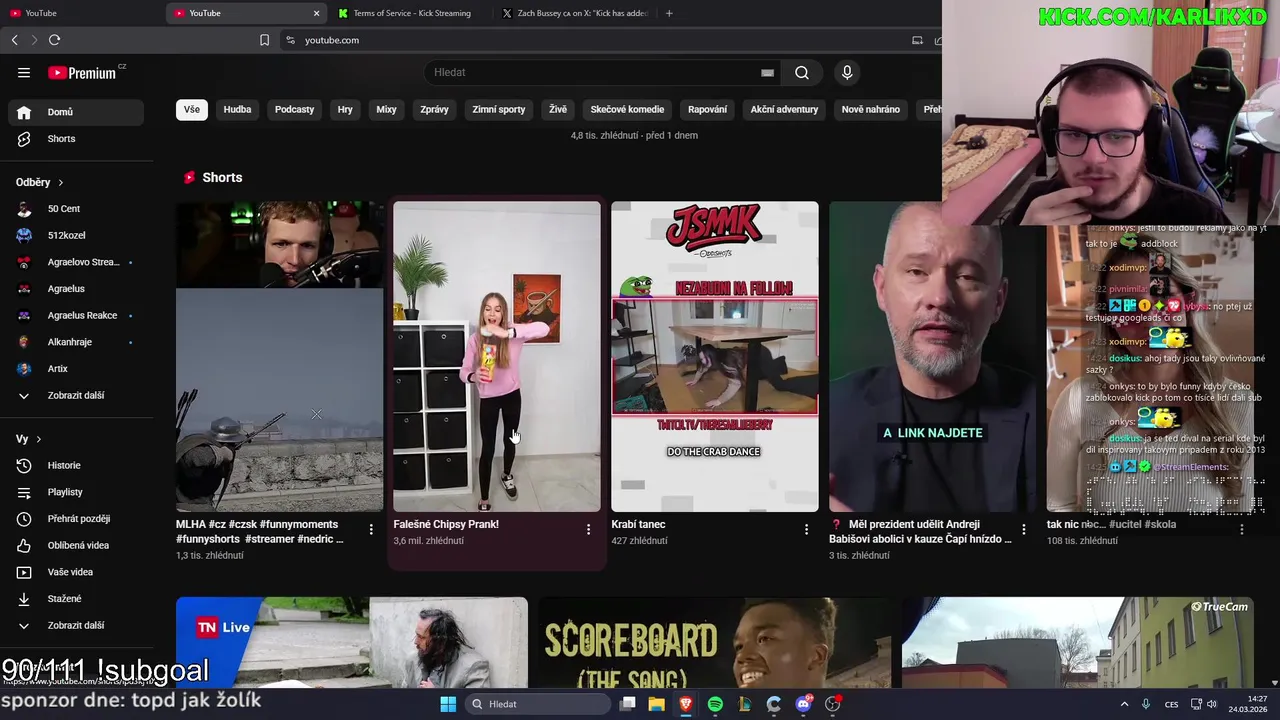This screenshot has width=1280, height=720.
Task: Click the YouTube Premium logo
Action: [x=84, y=72]
